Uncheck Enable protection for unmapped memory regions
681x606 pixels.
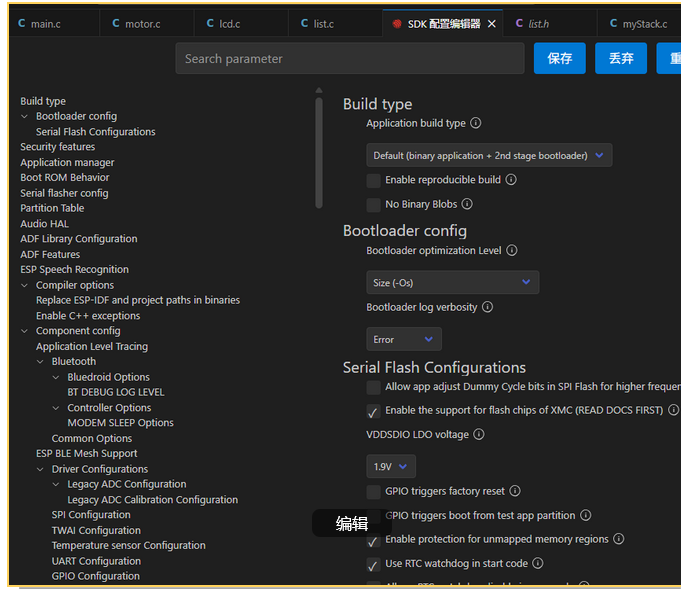(x=374, y=540)
